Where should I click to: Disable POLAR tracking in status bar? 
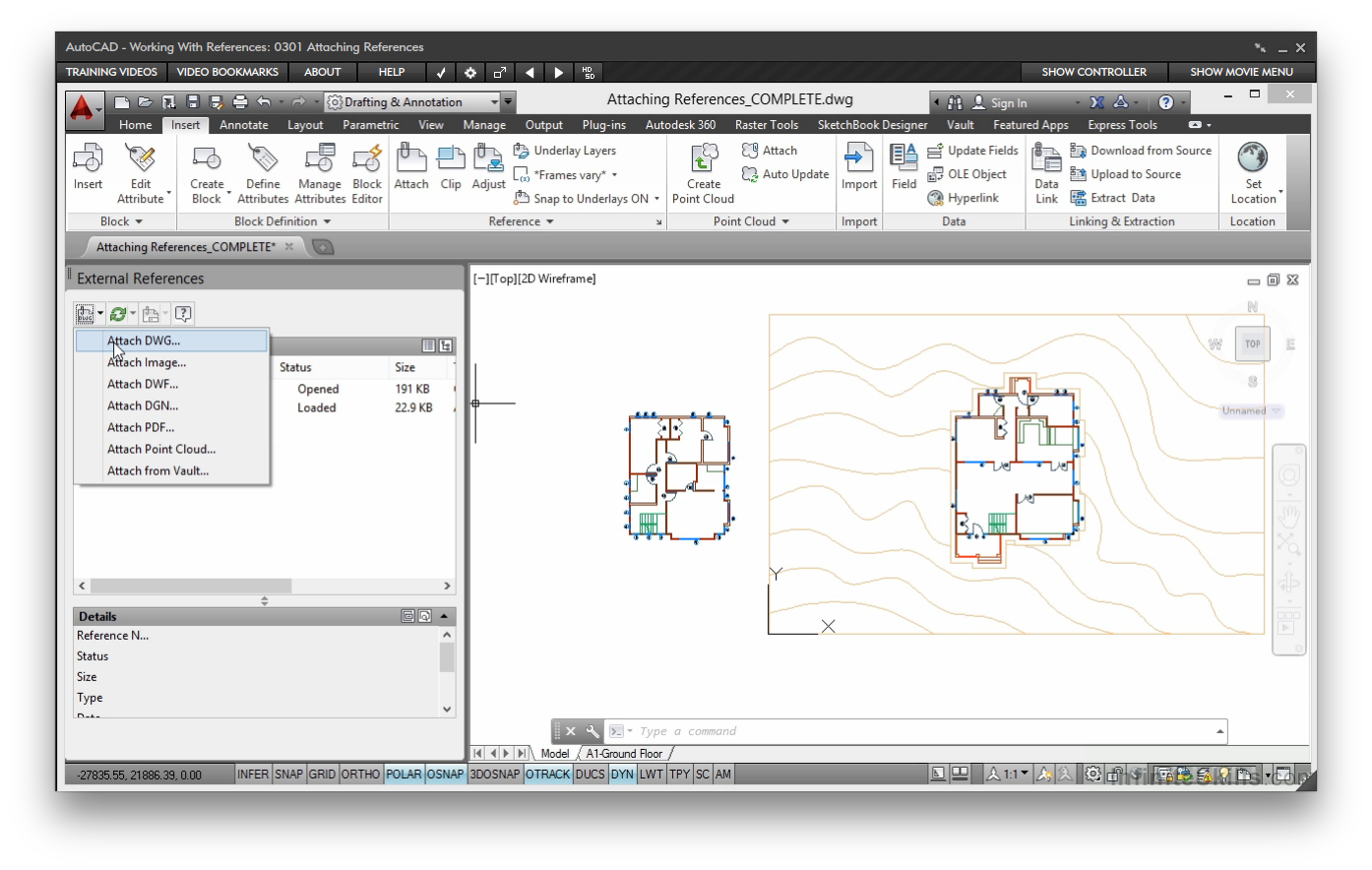(x=404, y=775)
